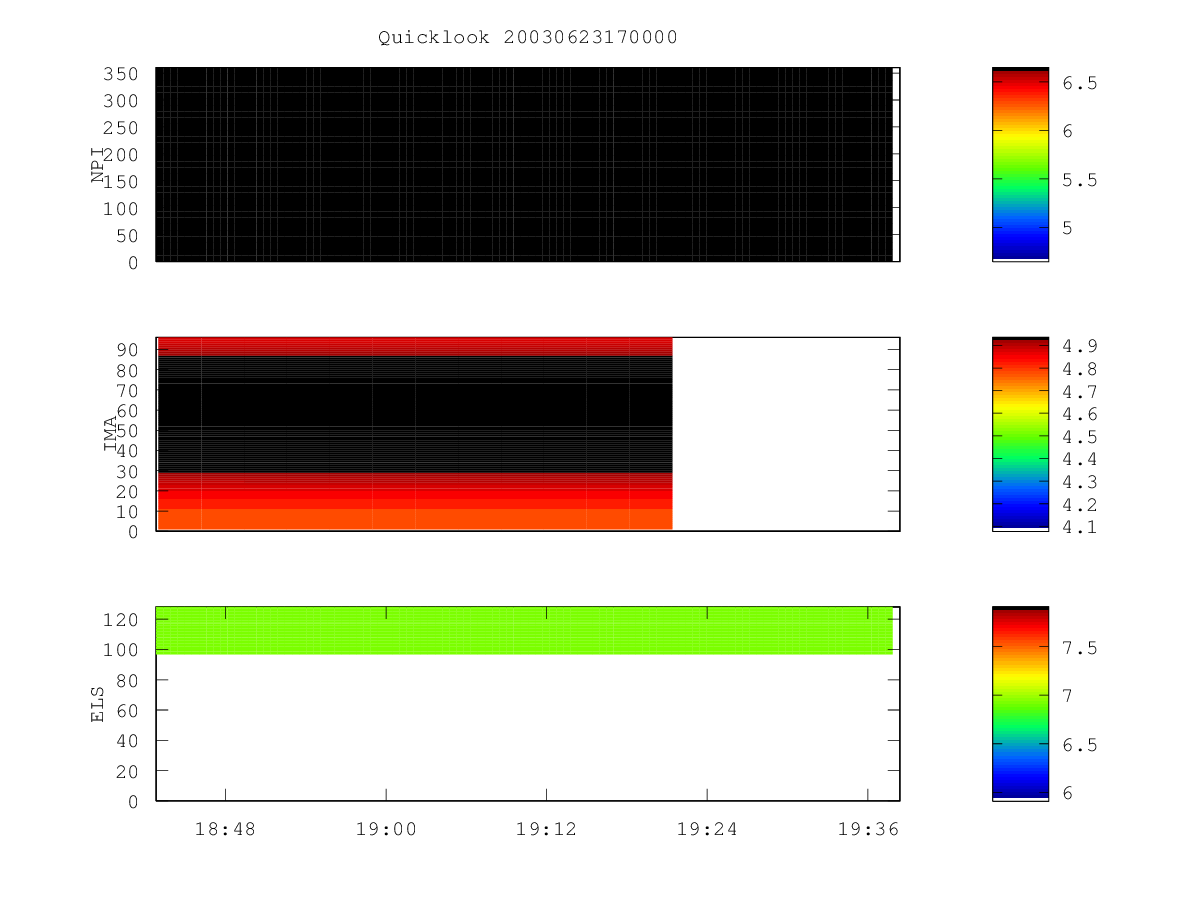Select the 19:36 time axis label
This screenshot has width=1200, height=900.
coord(867,829)
